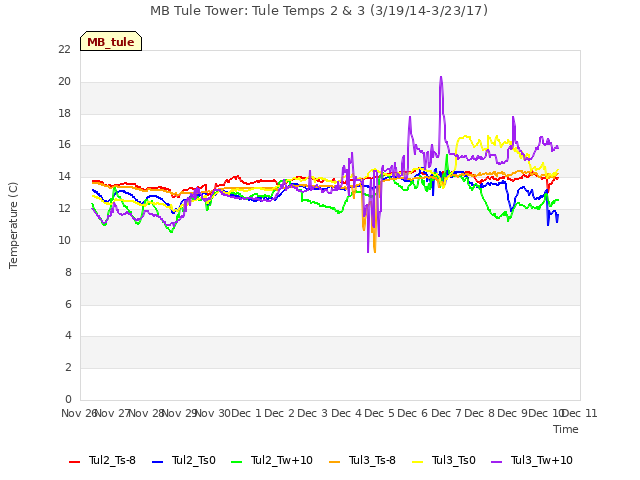This screenshot has height=480, width=640.
Task: Click the Nov 26 x-axis label
Action: (78, 413)
